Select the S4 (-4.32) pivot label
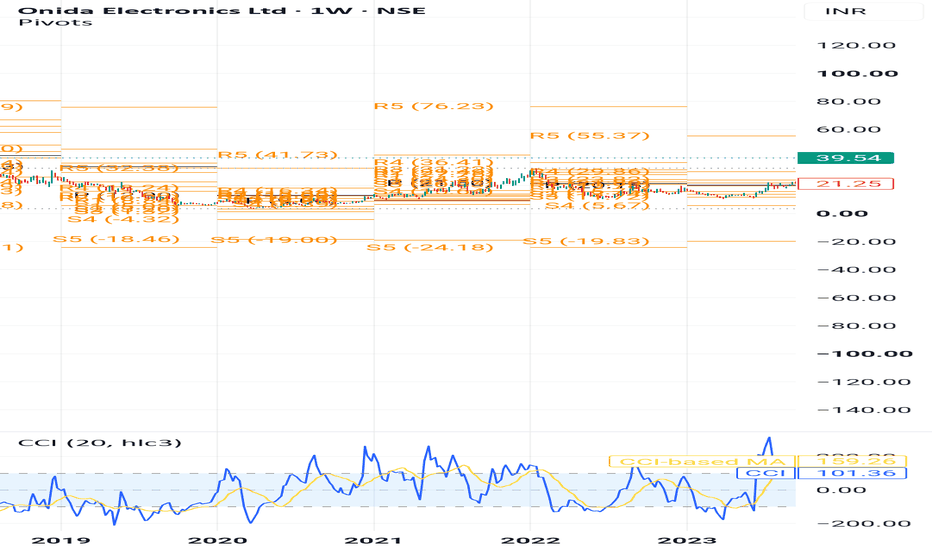932x550 pixels. pyautogui.click(x=124, y=219)
